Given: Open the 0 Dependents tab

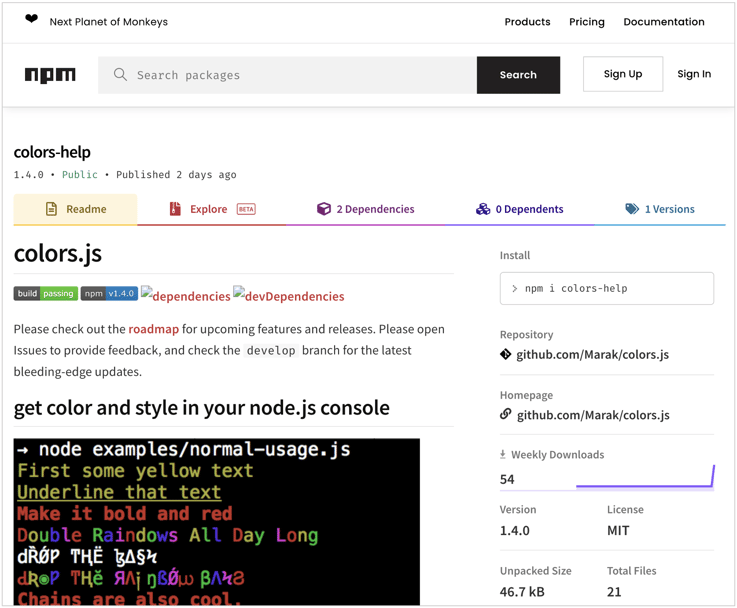Looking at the screenshot, I should click(520, 210).
